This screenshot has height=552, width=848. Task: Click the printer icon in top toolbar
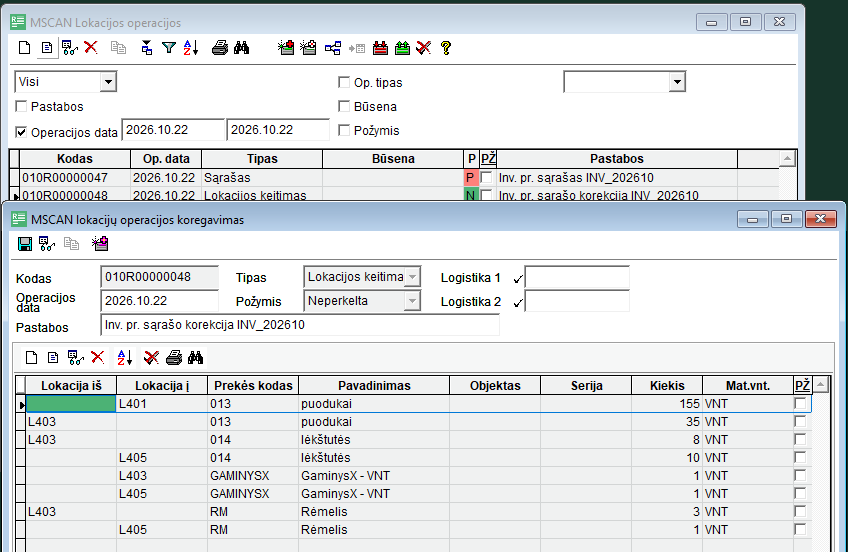click(220, 48)
